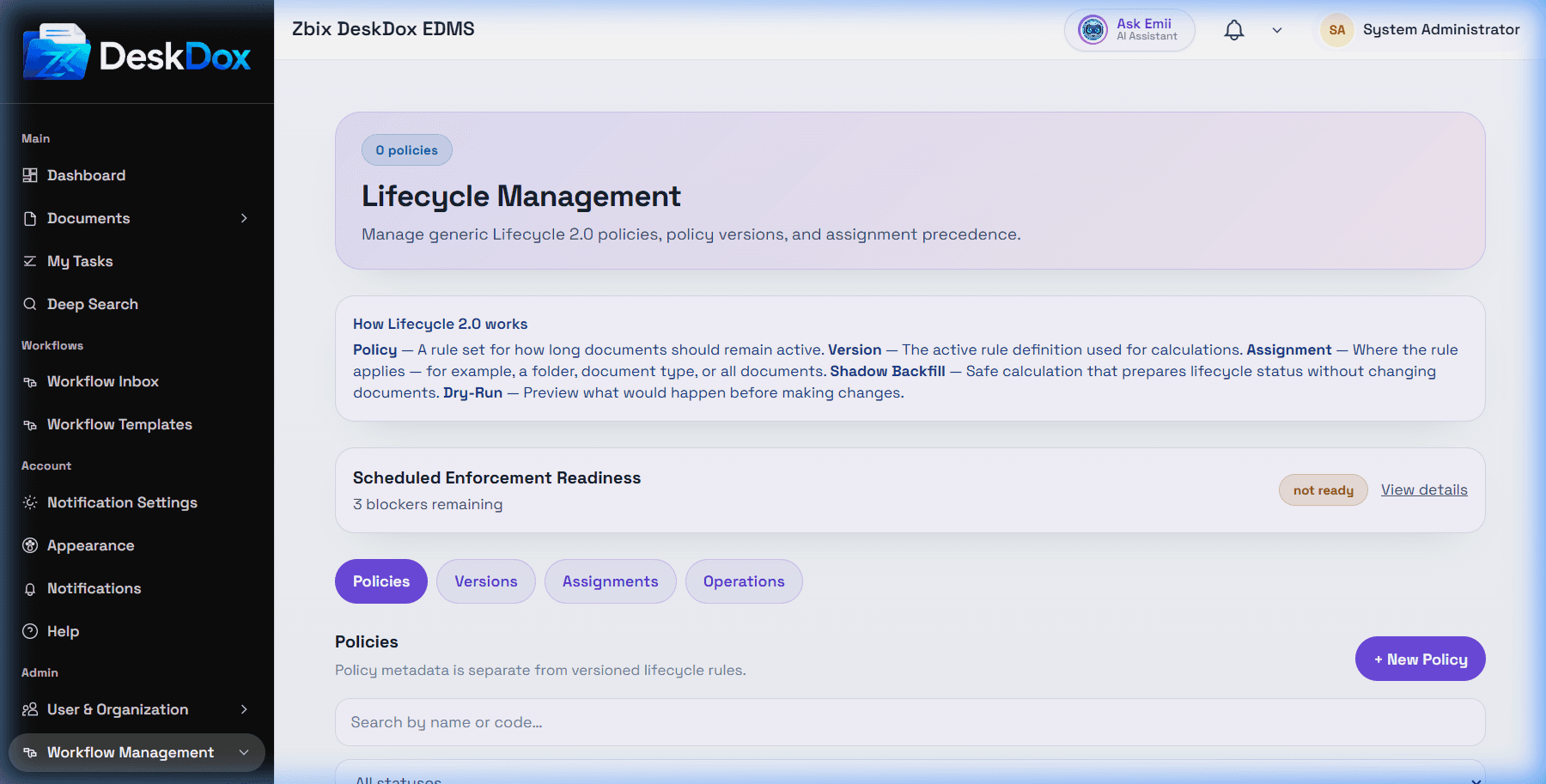Click the 'How Lifecycle 2.0 works' heading

(441, 324)
